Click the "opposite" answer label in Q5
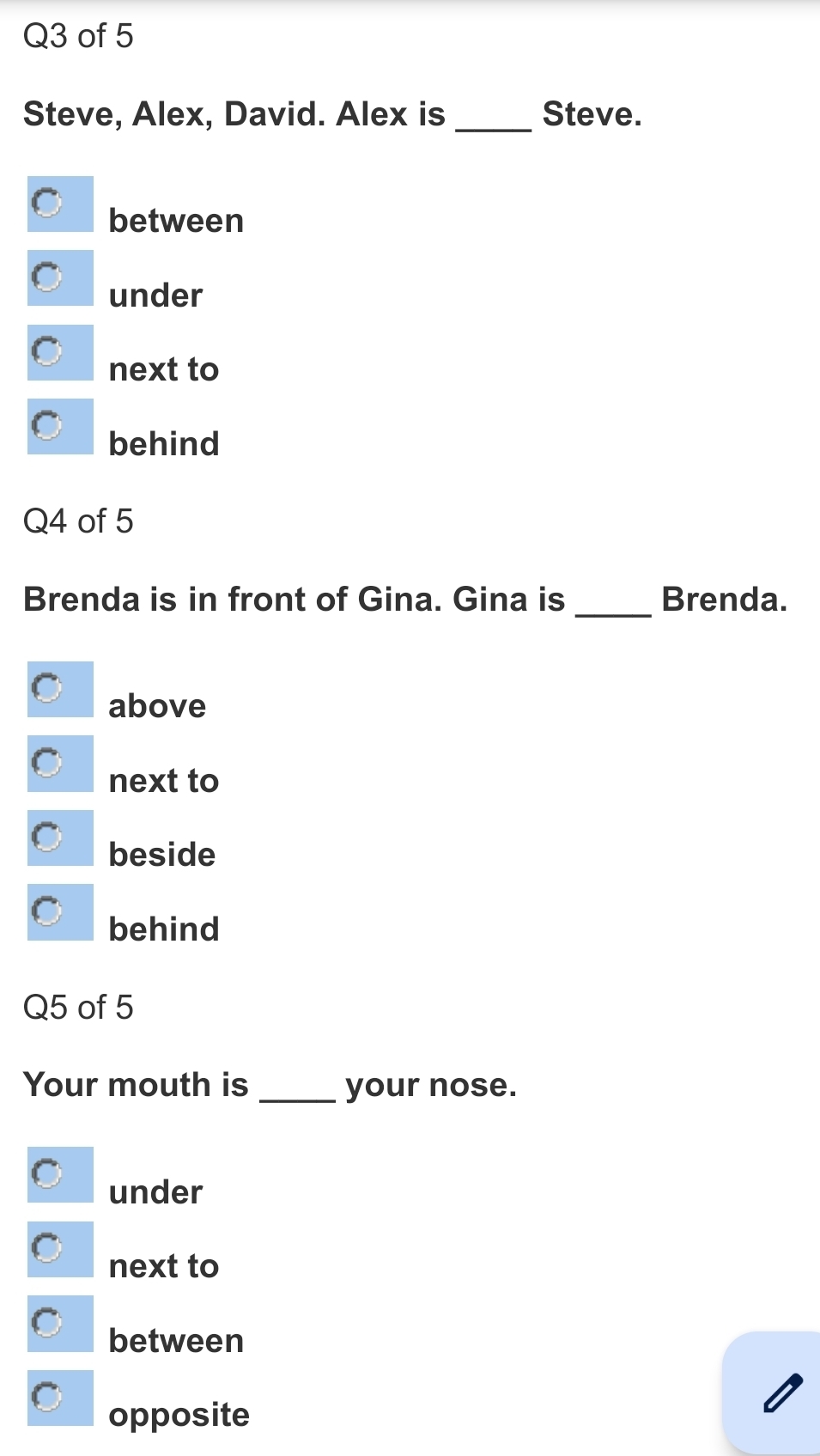 pyautogui.click(x=179, y=1414)
